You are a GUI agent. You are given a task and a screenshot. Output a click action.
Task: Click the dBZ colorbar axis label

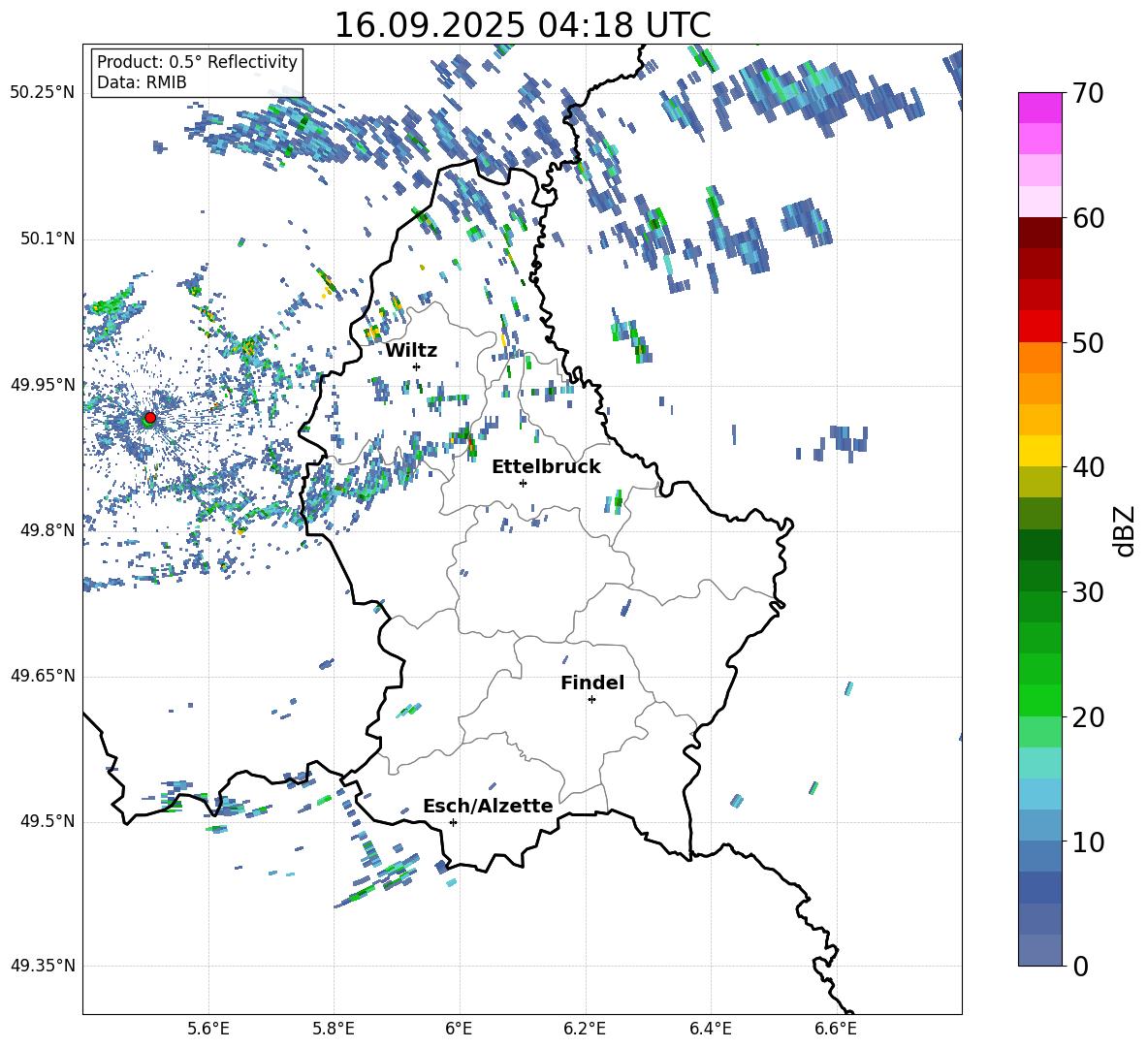[x=1126, y=530]
